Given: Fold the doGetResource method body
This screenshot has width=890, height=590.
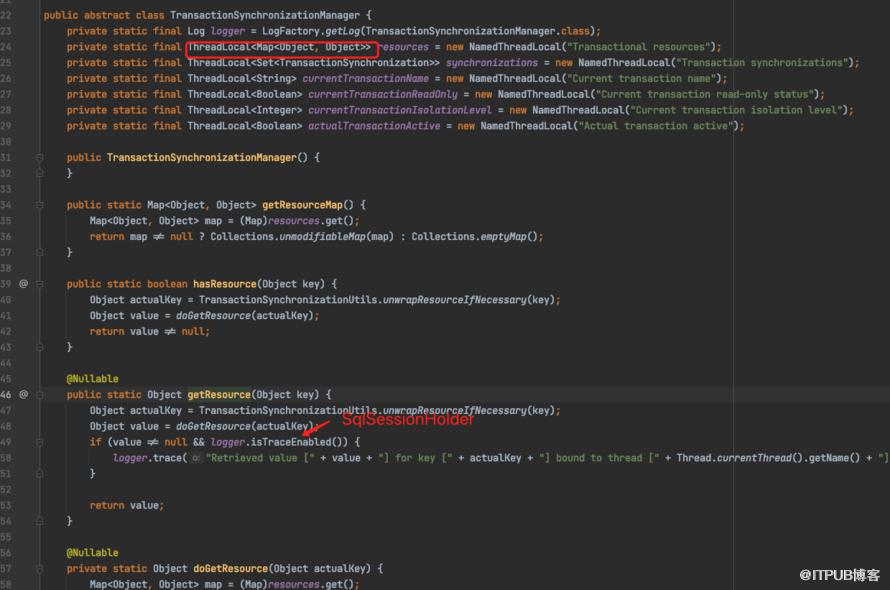Looking at the screenshot, I should pyautogui.click(x=40, y=568).
